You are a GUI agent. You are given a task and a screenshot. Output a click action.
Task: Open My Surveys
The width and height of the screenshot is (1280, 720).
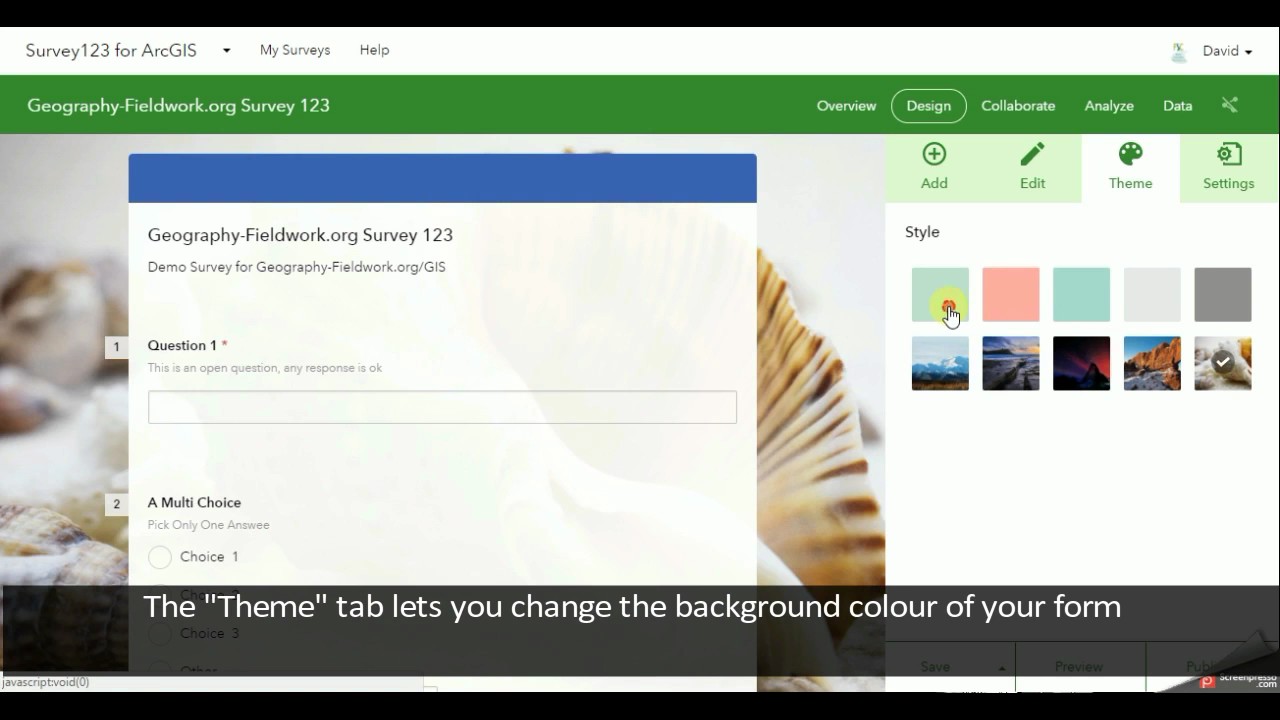pyautogui.click(x=295, y=50)
